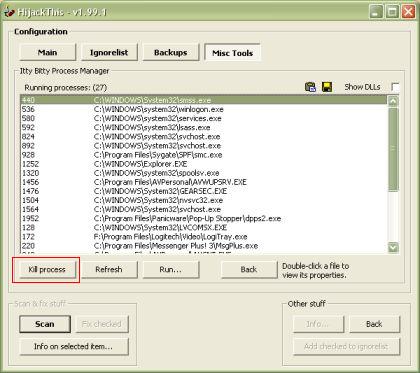This screenshot has height=373, width=420.
Task: Select process 580 services.exe row
Action: [x=204, y=118]
